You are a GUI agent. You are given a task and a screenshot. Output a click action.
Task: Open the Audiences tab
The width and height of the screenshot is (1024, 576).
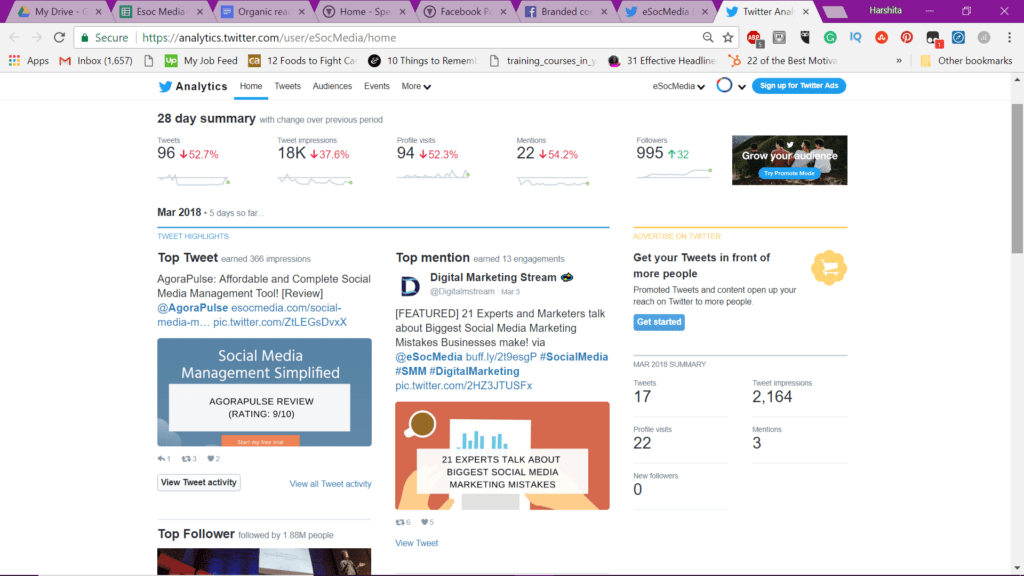coord(332,86)
